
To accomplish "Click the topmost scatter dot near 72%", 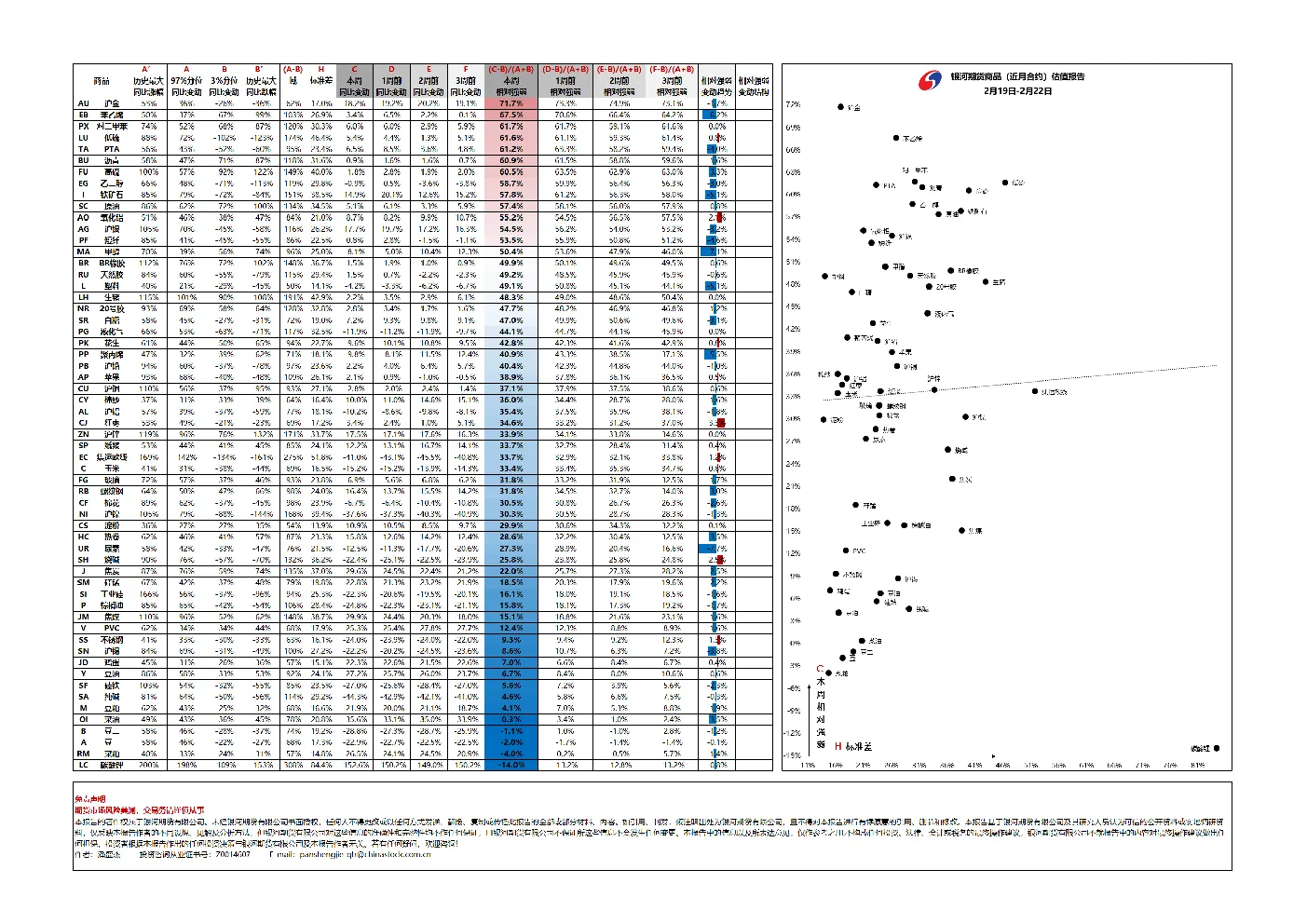I will (840, 107).
